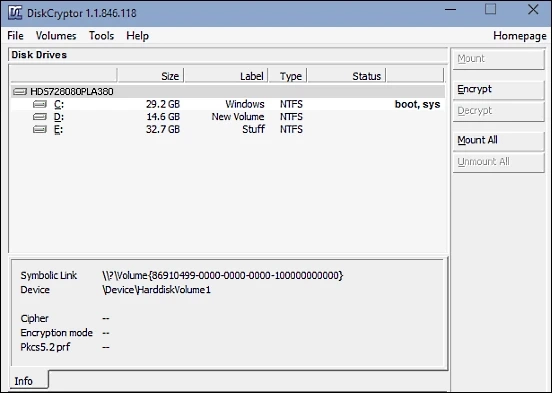Click the Pkcs5.2 prf label
Image resolution: width=552 pixels, height=393 pixels.
(x=45, y=347)
